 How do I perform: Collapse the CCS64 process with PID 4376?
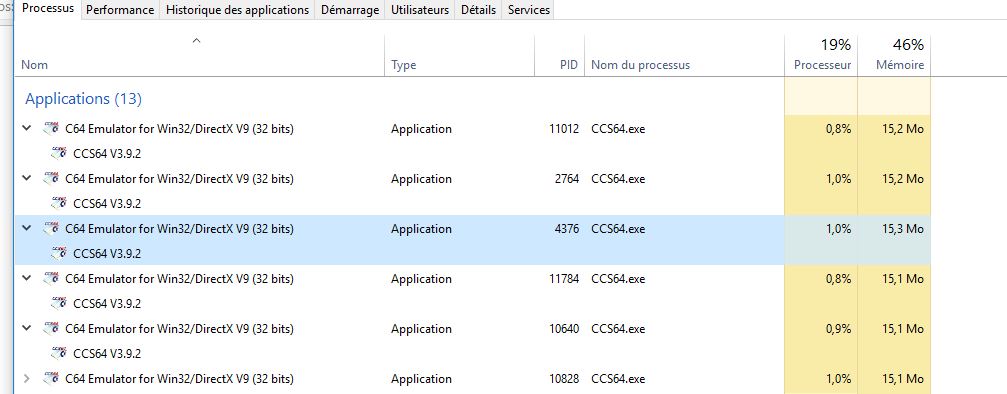pos(26,229)
